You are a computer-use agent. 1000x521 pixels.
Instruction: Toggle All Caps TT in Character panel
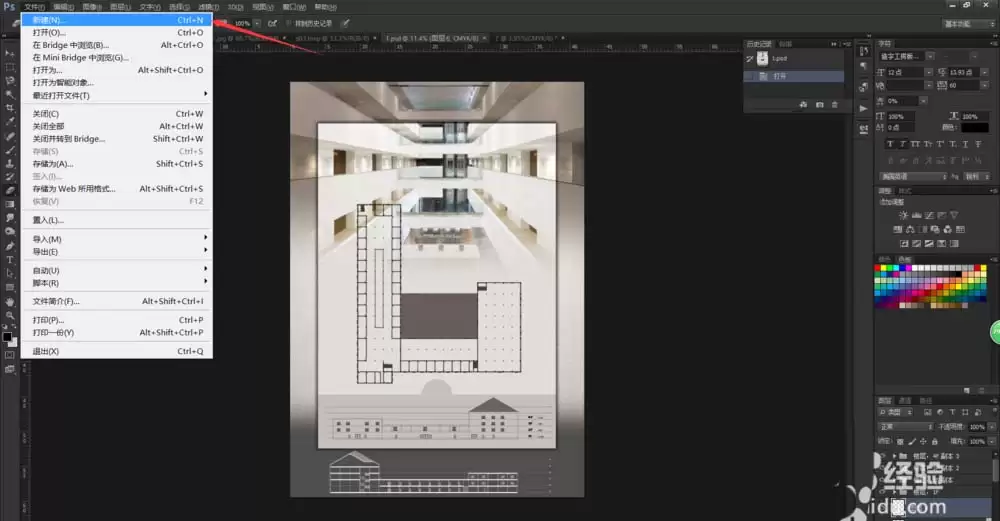coord(915,144)
